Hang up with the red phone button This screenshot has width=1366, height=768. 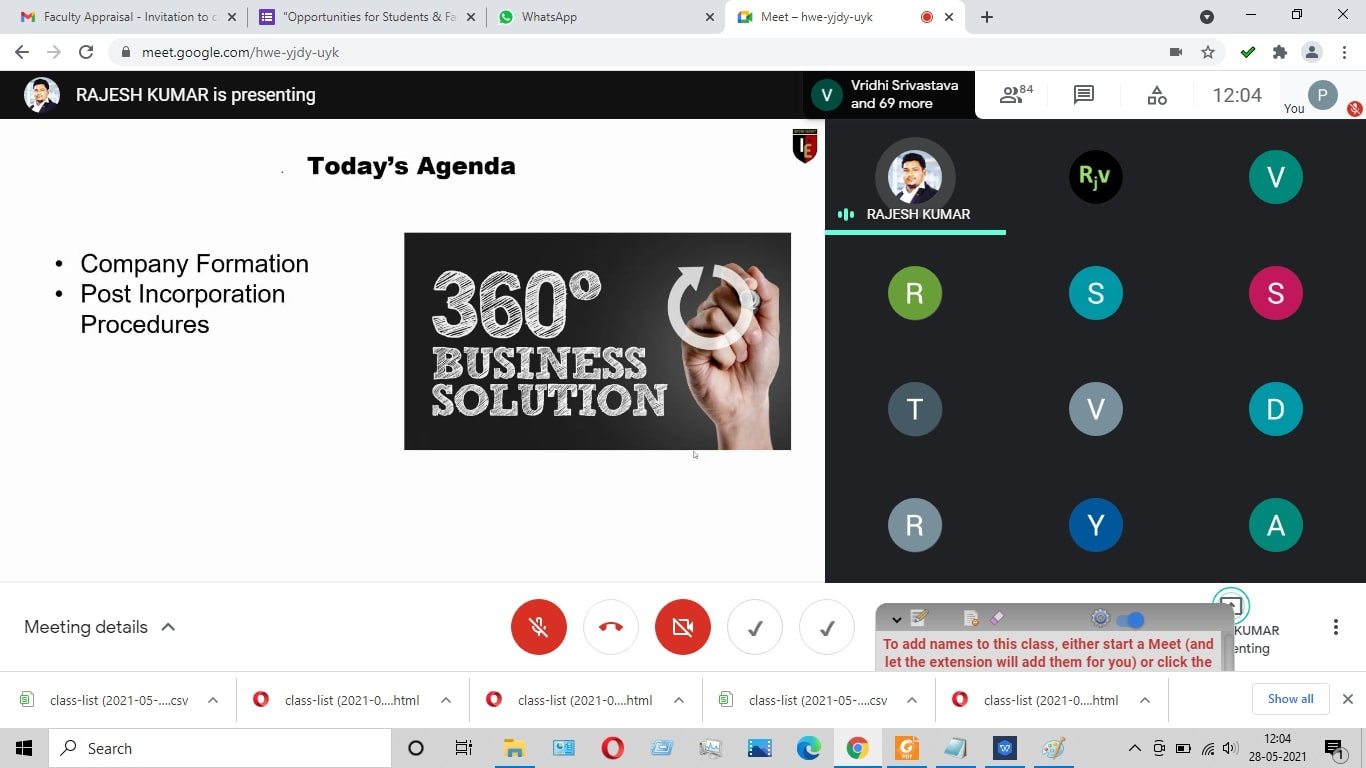[x=610, y=627]
